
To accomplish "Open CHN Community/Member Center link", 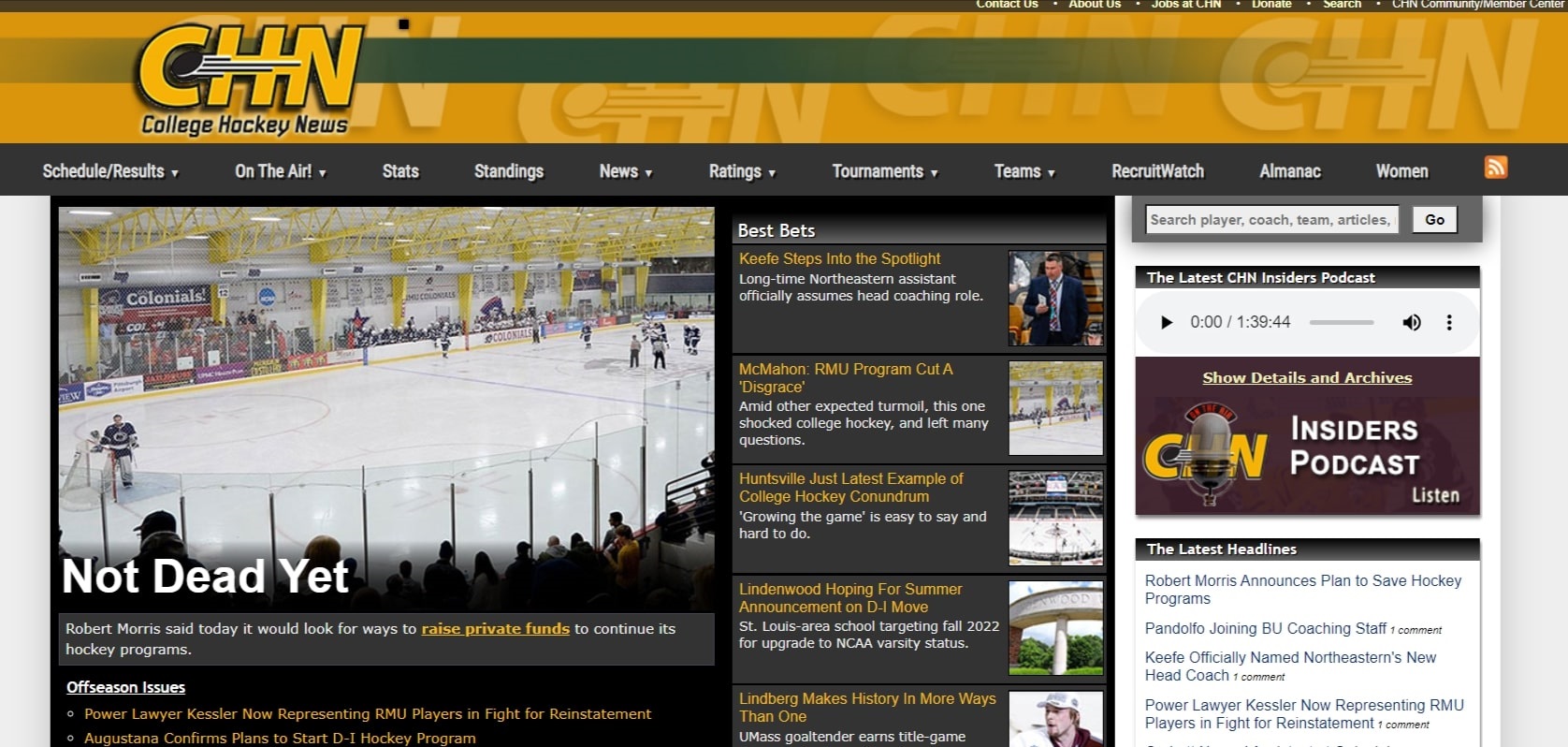I will [1478, 5].
